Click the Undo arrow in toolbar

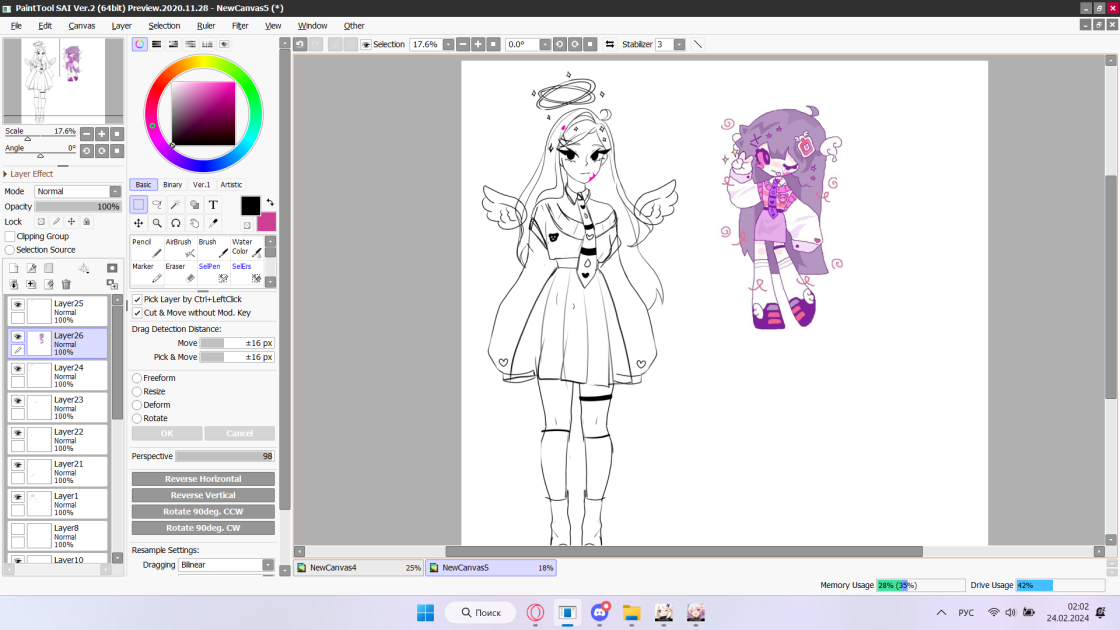300,44
